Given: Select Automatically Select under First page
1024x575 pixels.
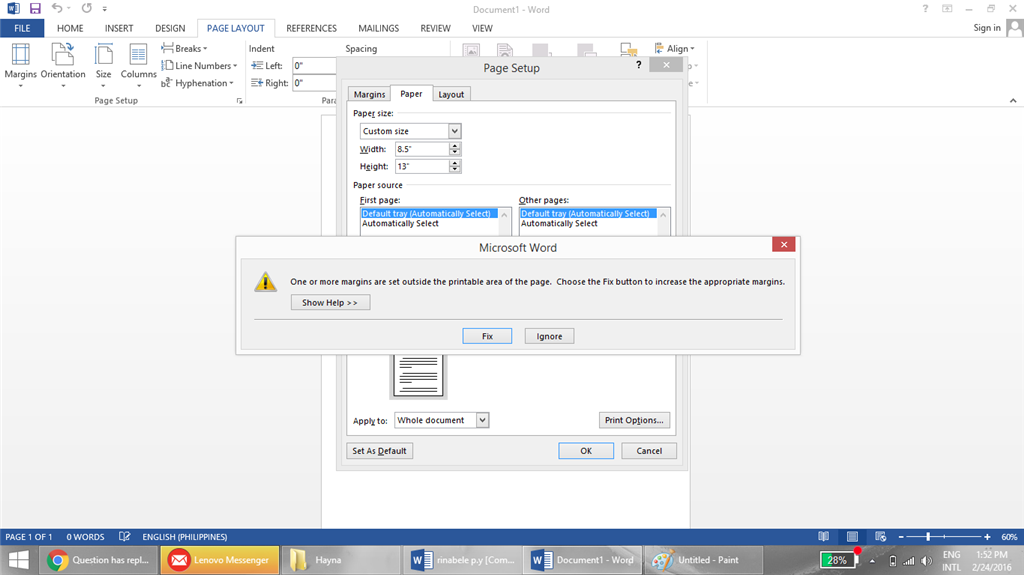Looking at the screenshot, I should 400,223.
